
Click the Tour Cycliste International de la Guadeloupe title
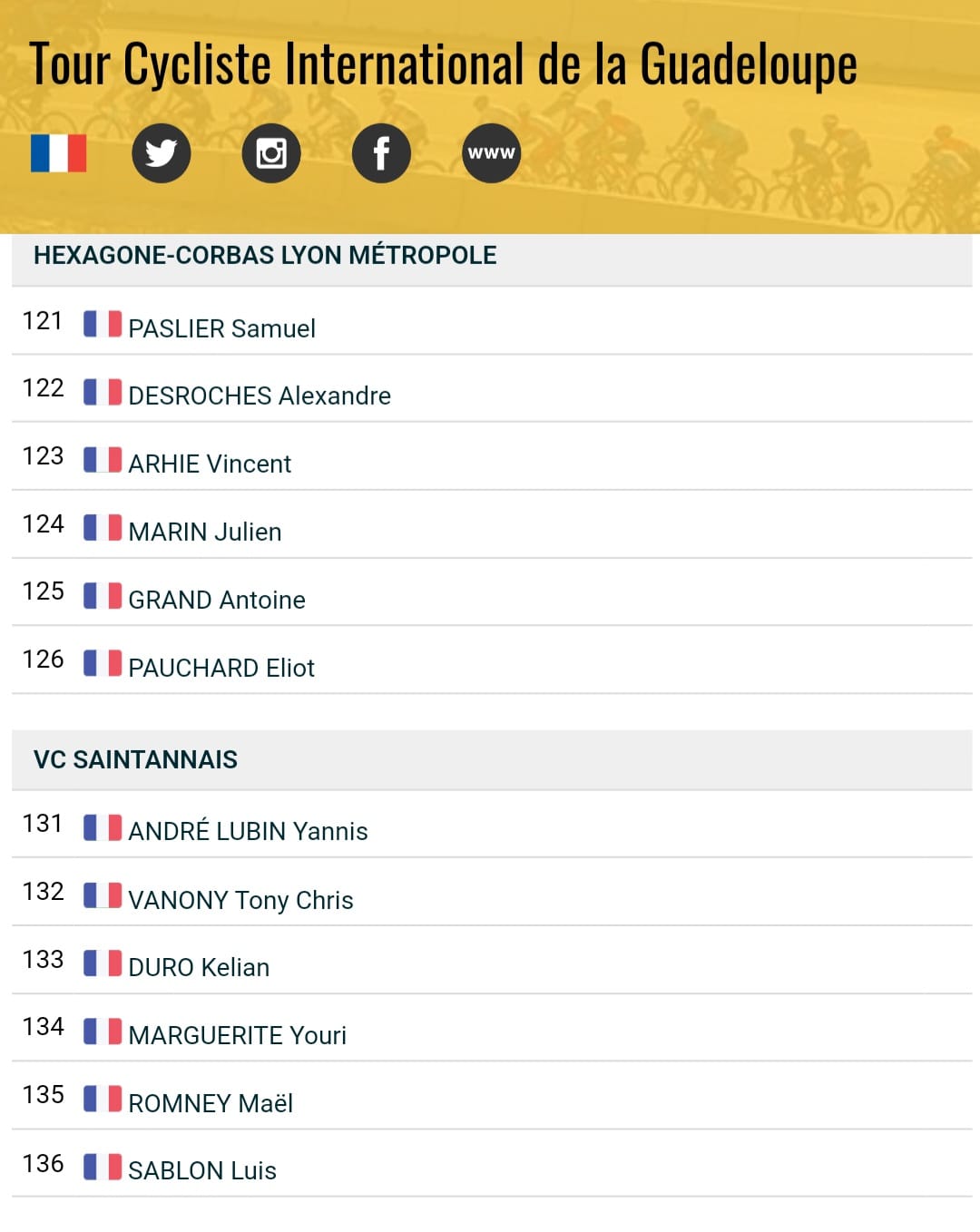click(x=443, y=64)
